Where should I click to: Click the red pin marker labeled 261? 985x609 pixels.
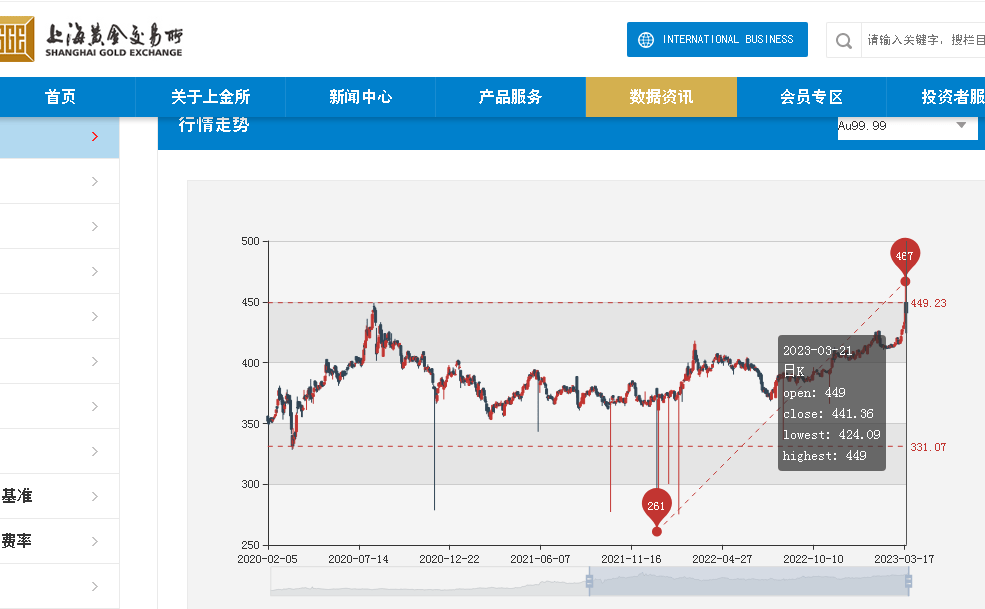[x=657, y=505]
